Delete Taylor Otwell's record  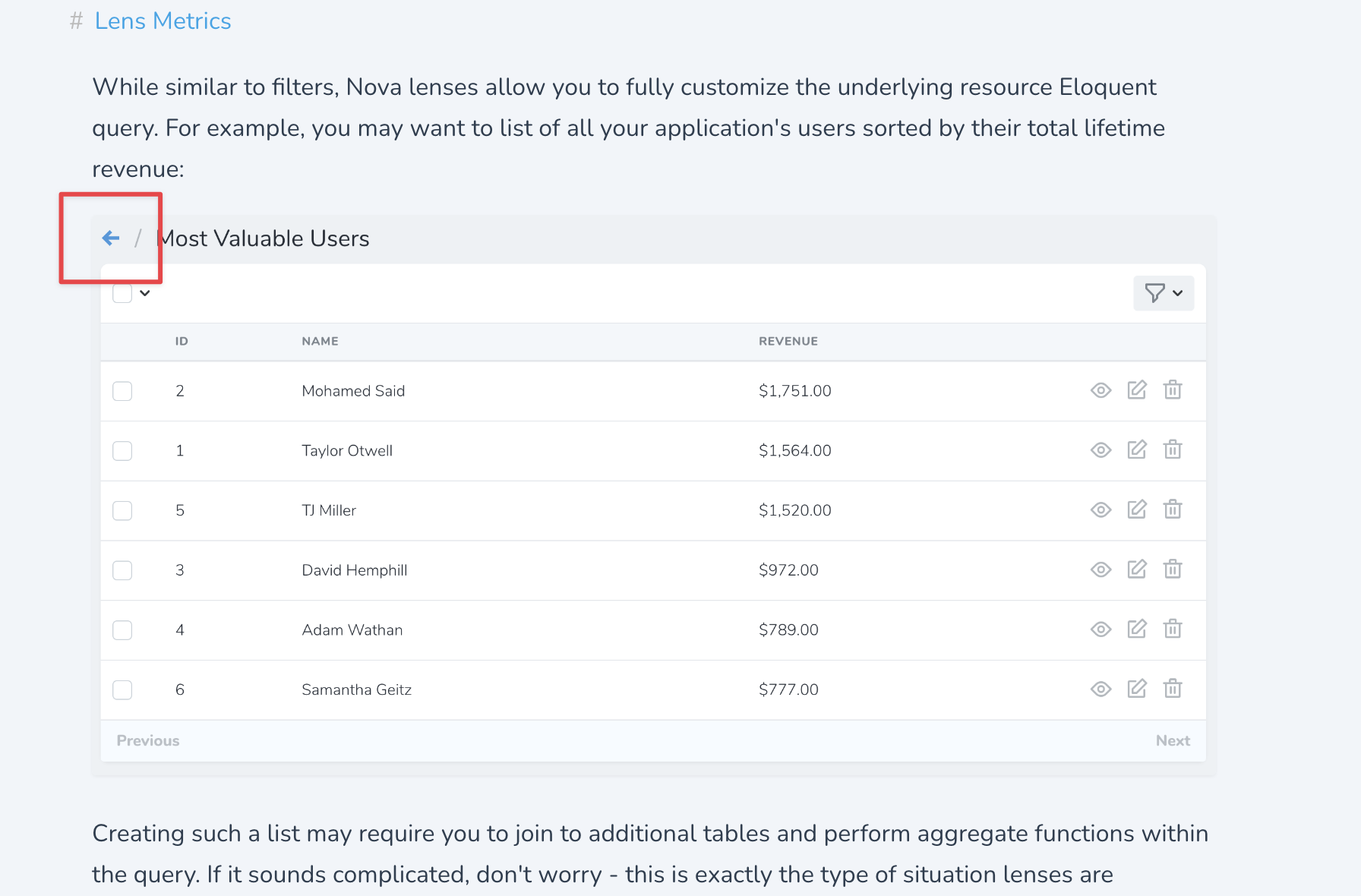[x=1173, y=450]
